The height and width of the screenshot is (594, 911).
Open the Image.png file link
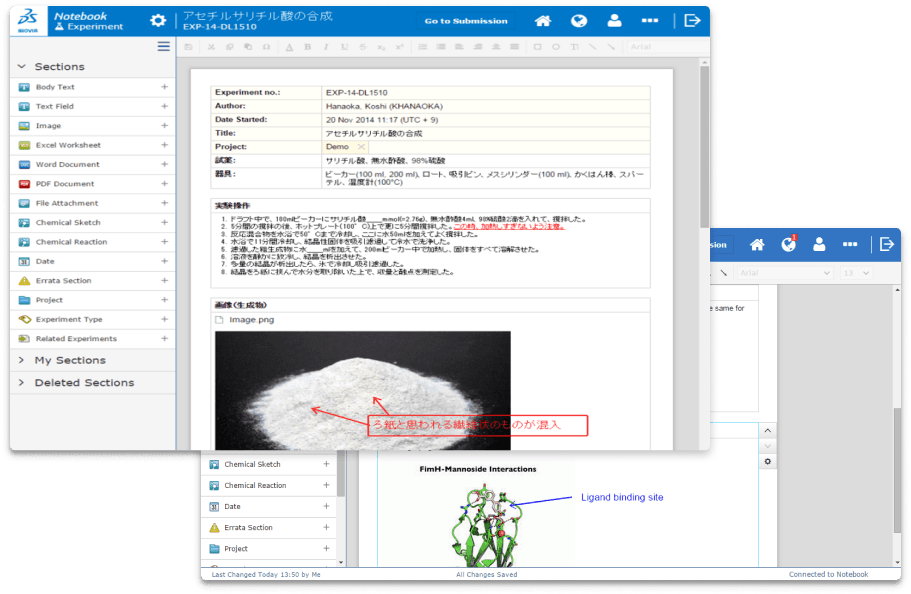pyautogui.click(x=252, y=320)
